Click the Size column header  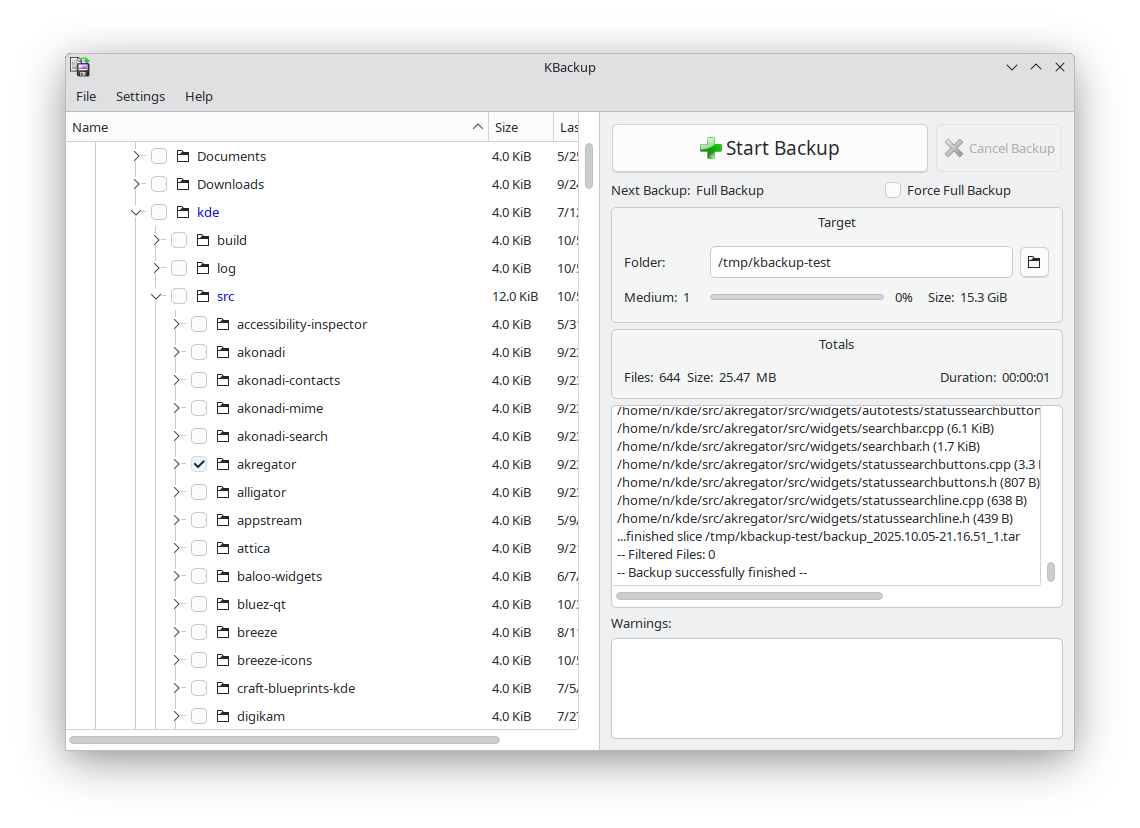tap(520, 127)
